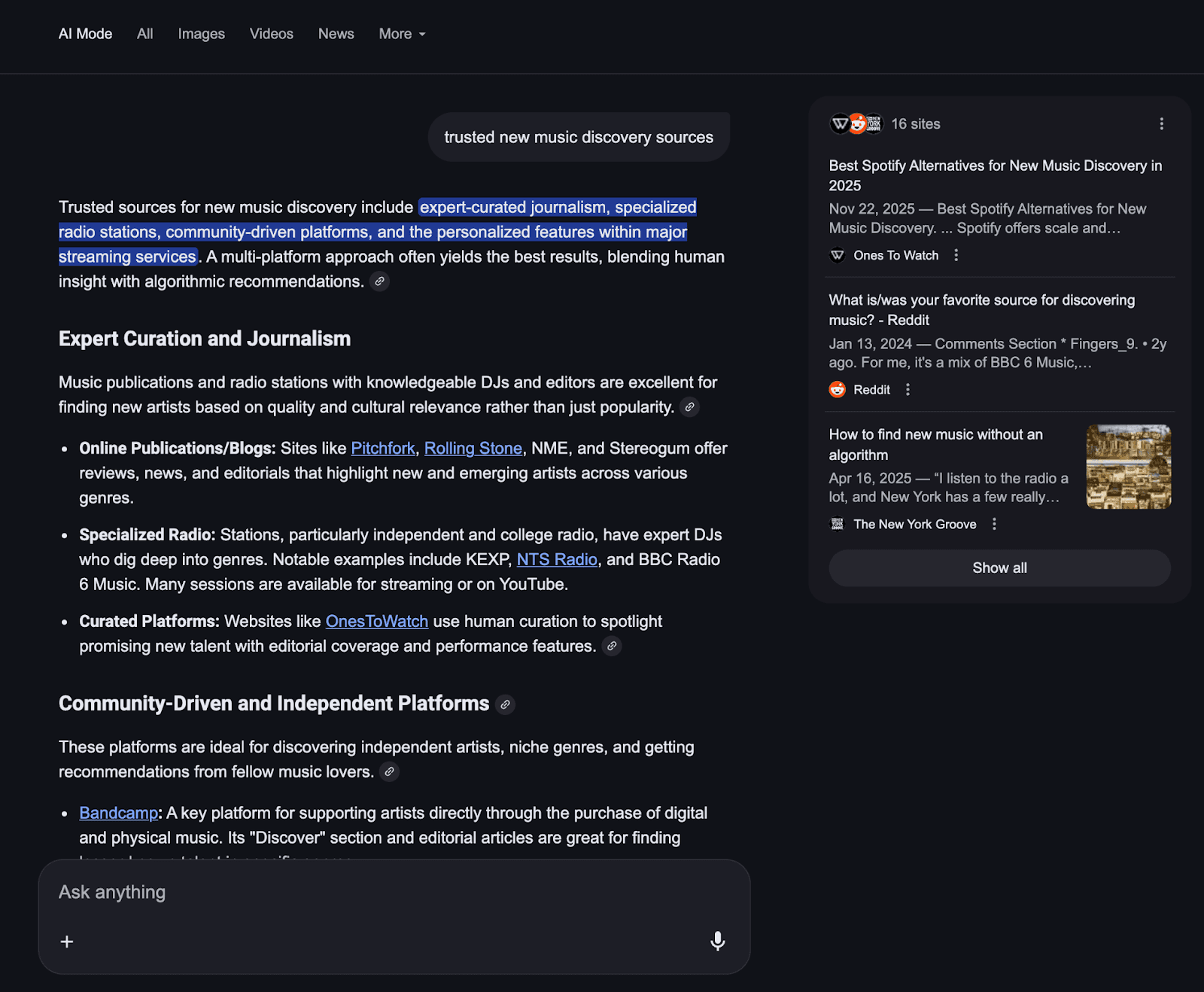This screenshot has width=1204, height=992.
Task: Click the Reddit favicon icon
Action: coord(838,390)
